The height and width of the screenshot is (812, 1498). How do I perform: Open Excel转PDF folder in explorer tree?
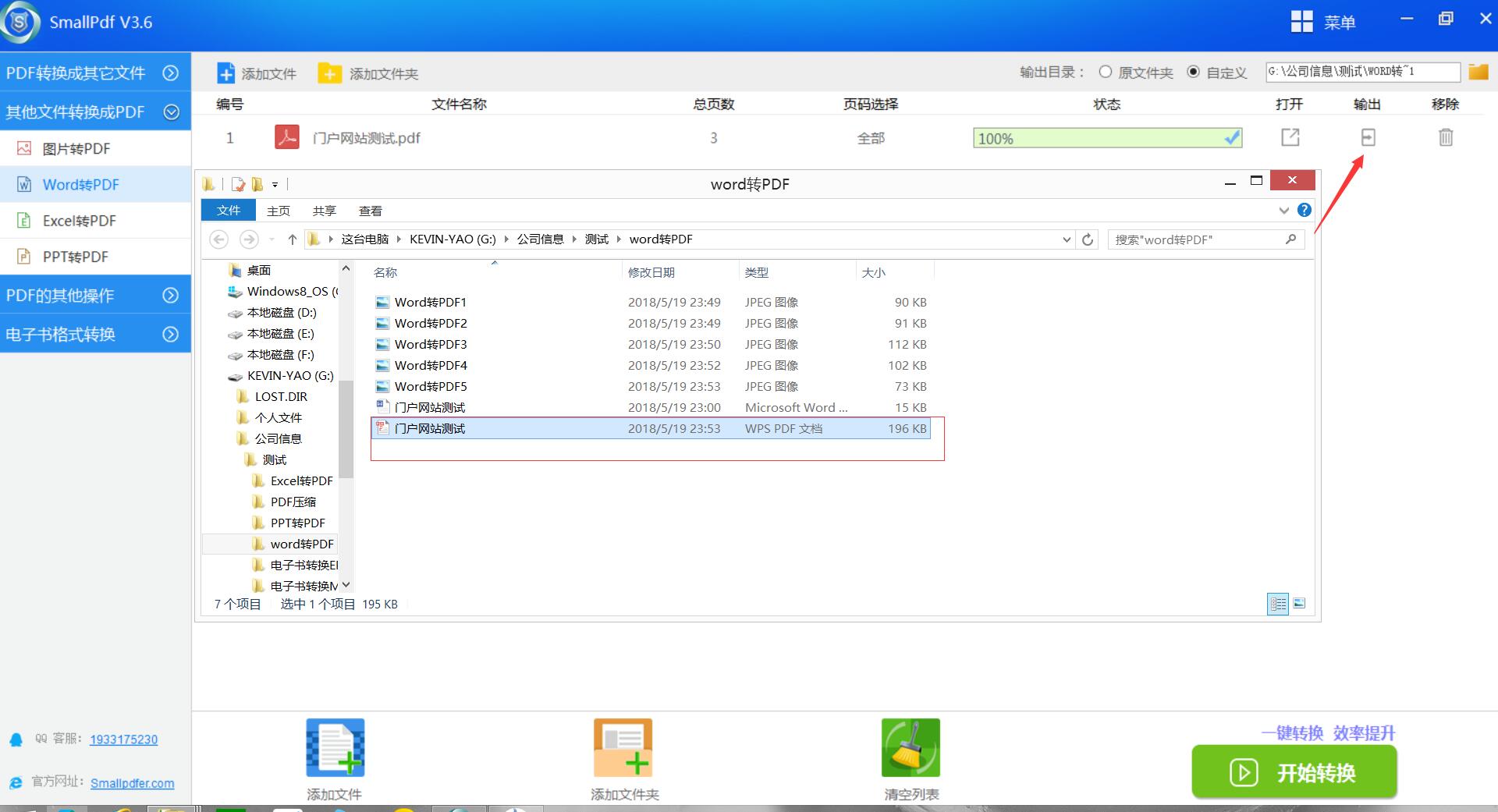[x=301, y=480]
